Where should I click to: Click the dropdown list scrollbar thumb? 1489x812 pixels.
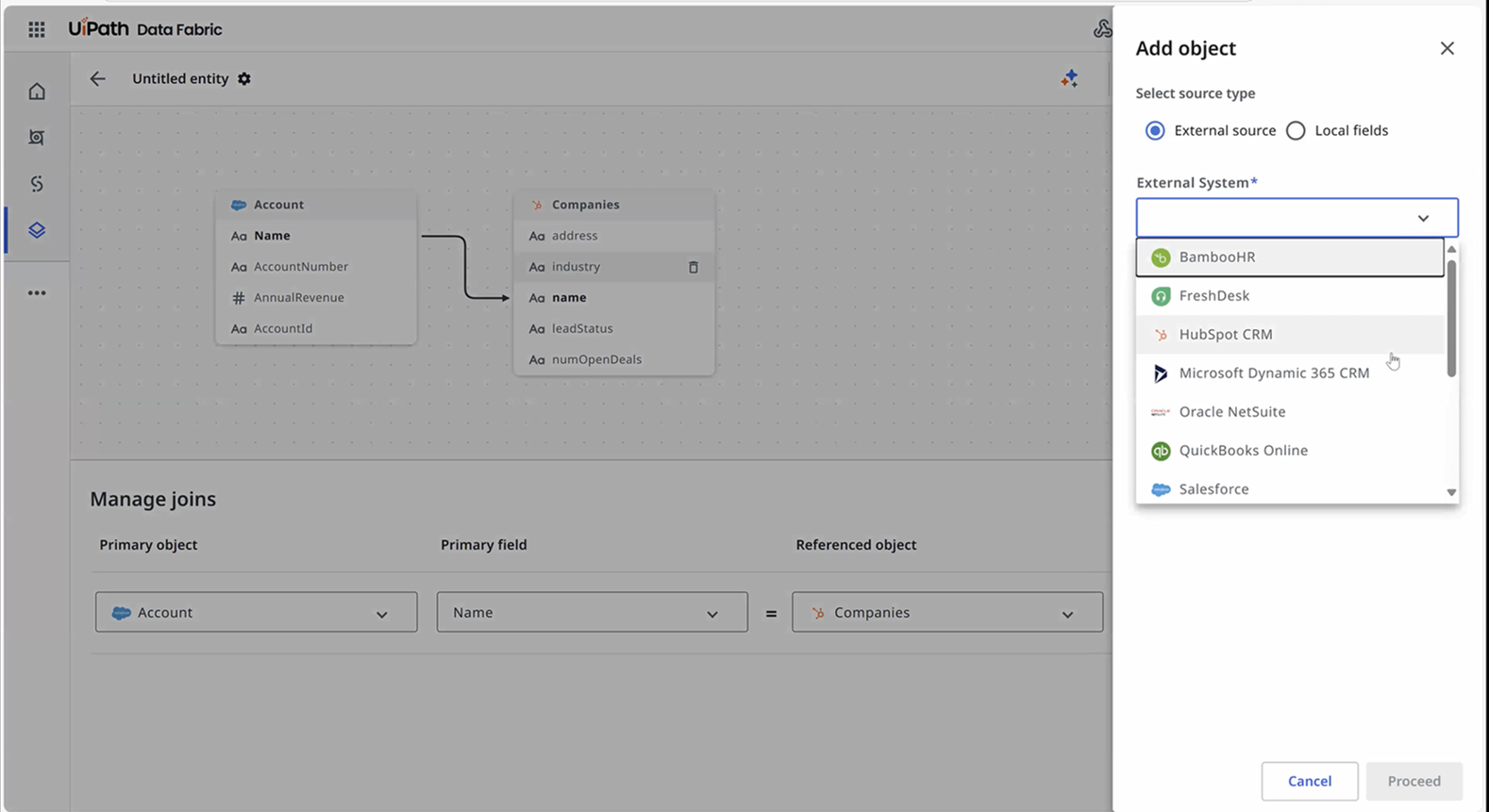(x=1451, y=318)
